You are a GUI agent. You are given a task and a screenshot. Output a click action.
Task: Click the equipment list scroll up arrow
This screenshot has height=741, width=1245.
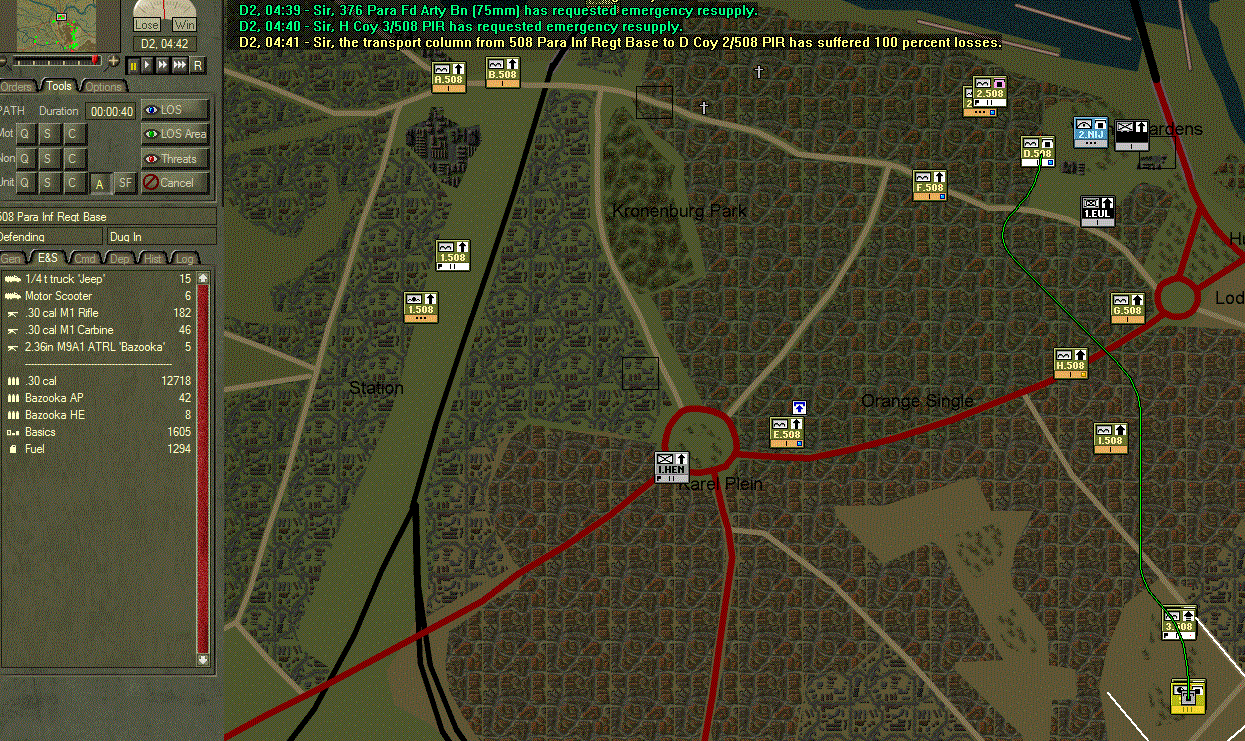(203, 278)
